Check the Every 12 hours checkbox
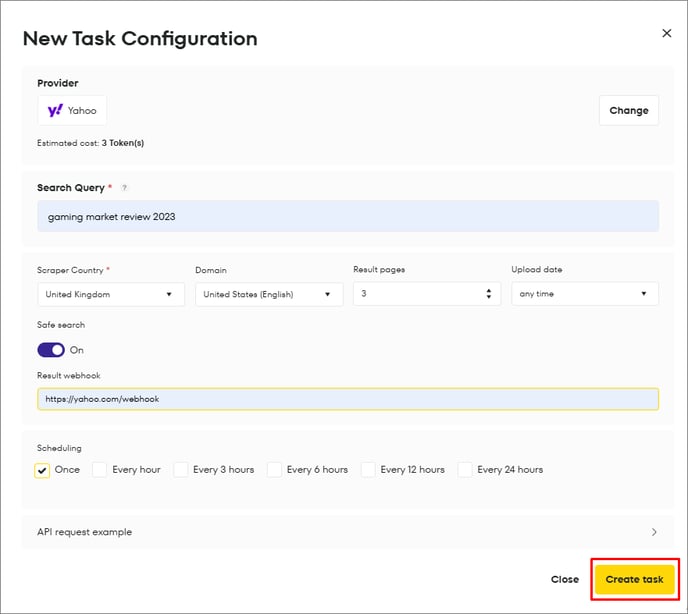 [x=368, y=470]
